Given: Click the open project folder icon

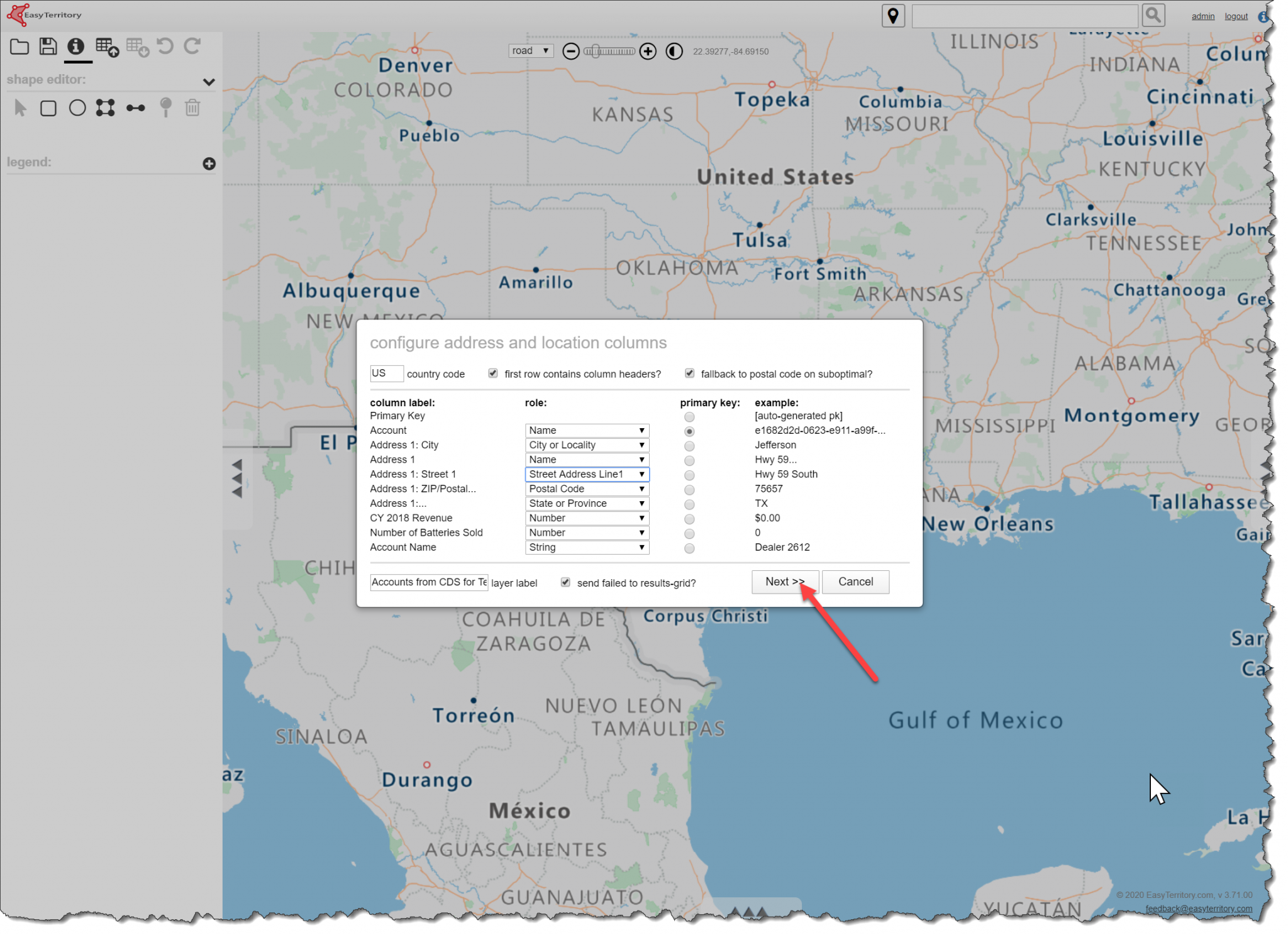Looking at the screenshot, I should [19, 47].
